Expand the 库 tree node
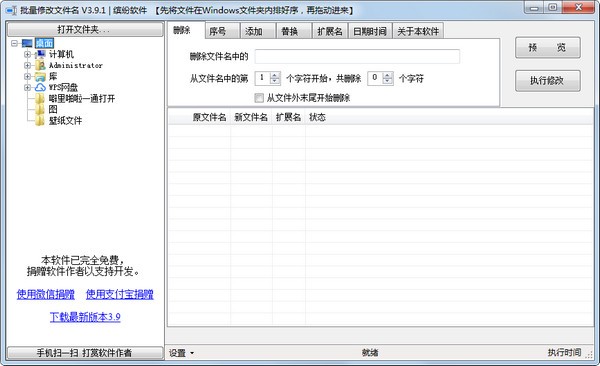The width and height of the screenshot is (600, 366). click(28, 77)
